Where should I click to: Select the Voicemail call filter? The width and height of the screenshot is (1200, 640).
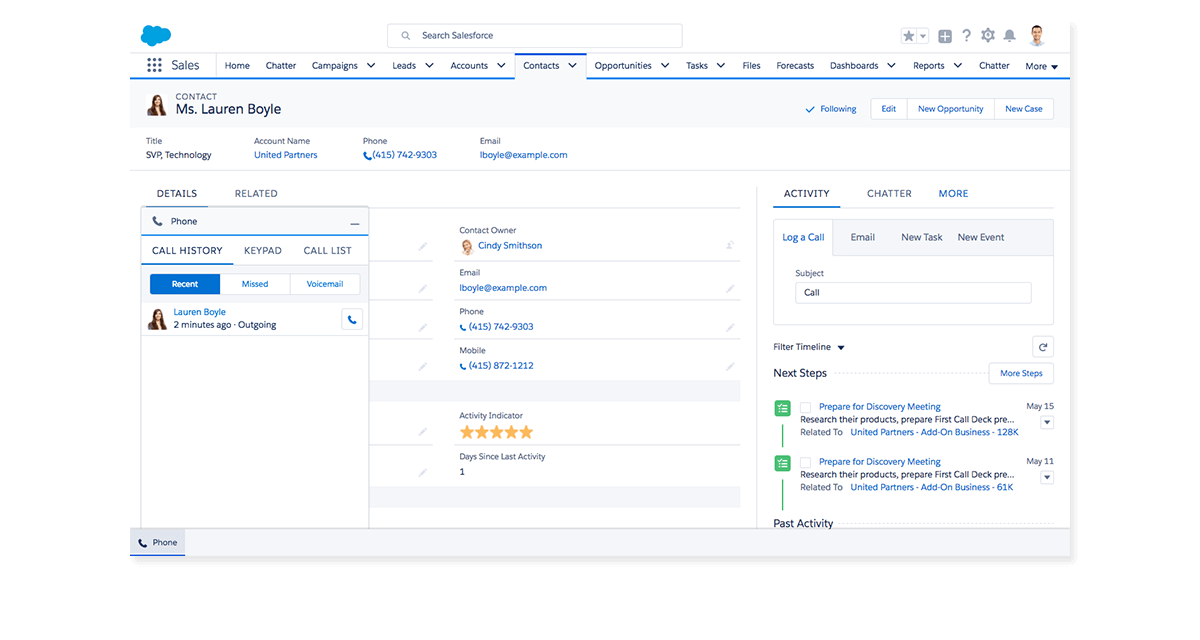click(325, 284)
